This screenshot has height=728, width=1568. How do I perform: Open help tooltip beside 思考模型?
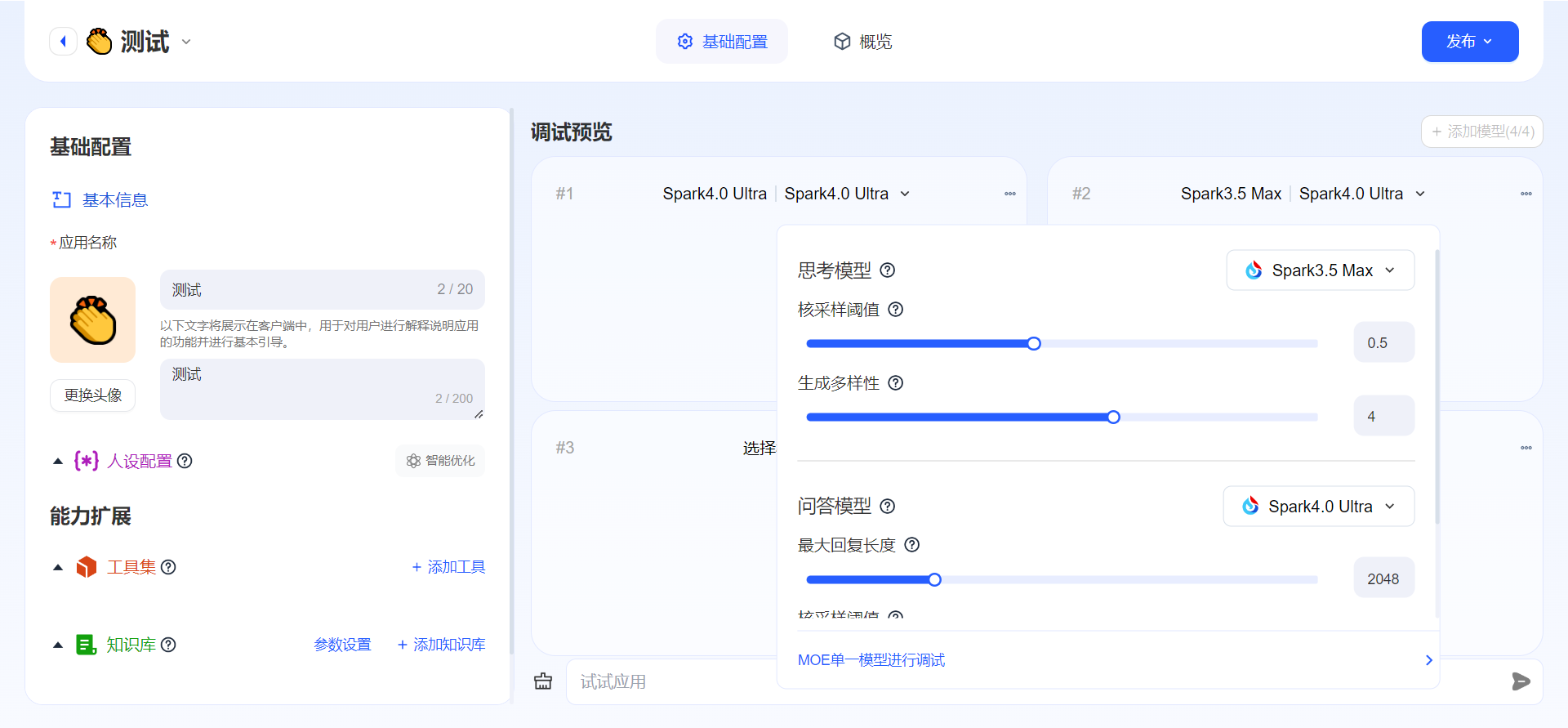(888, 270)
